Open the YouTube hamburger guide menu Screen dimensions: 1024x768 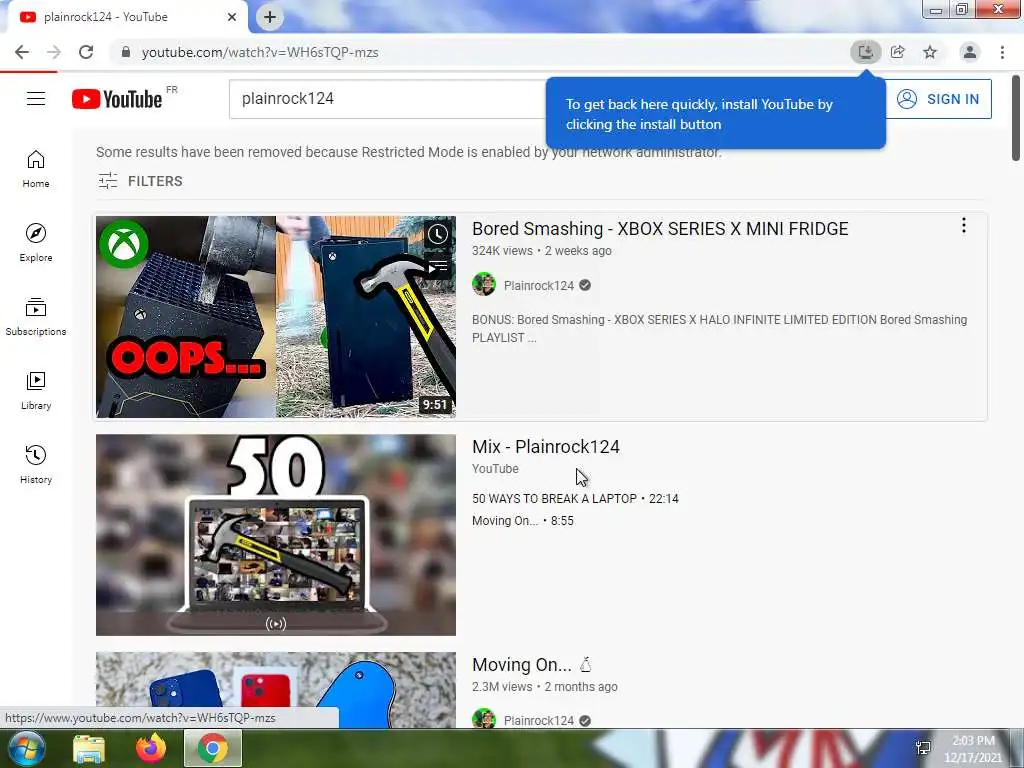(36, 99)
